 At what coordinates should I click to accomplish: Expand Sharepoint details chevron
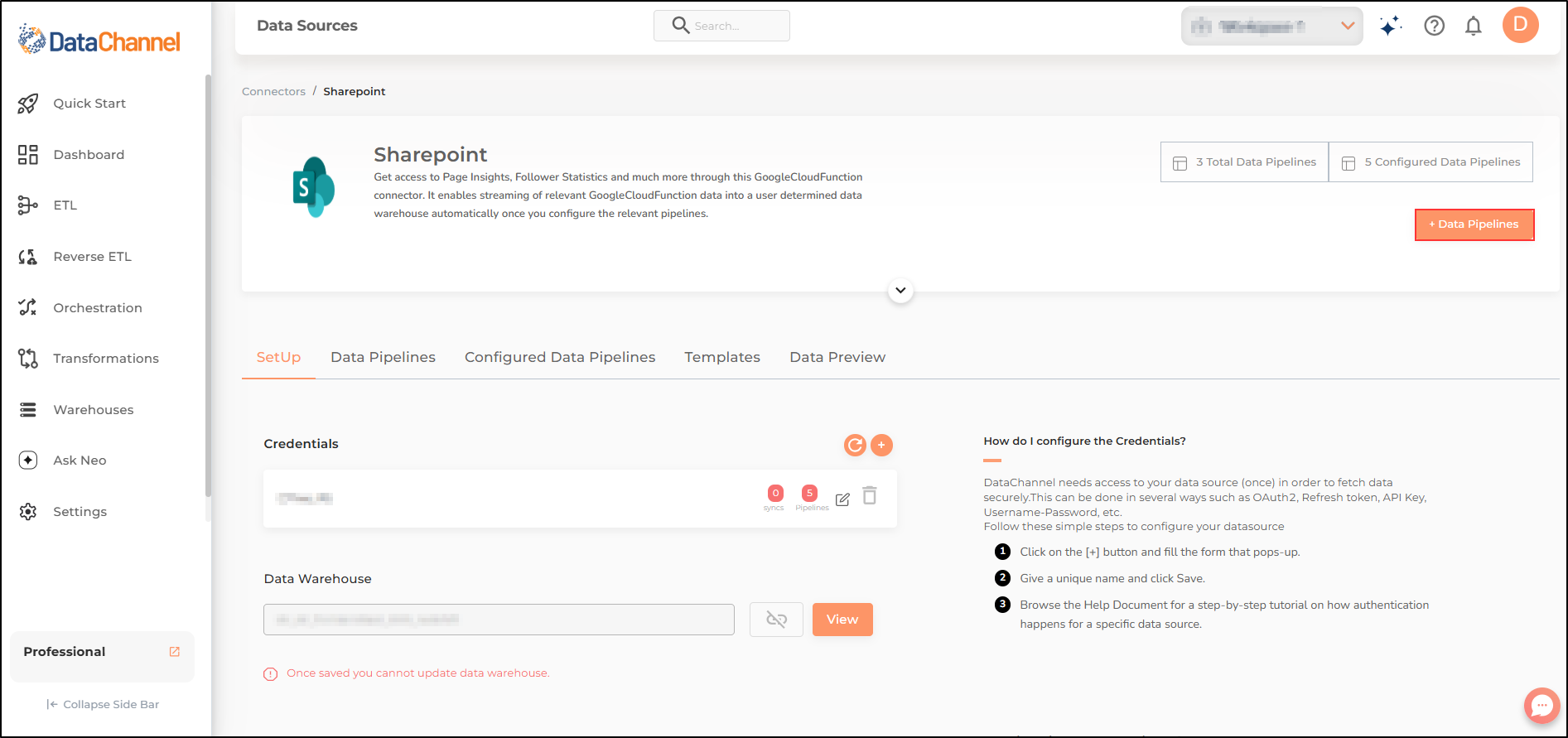[900, 291]
